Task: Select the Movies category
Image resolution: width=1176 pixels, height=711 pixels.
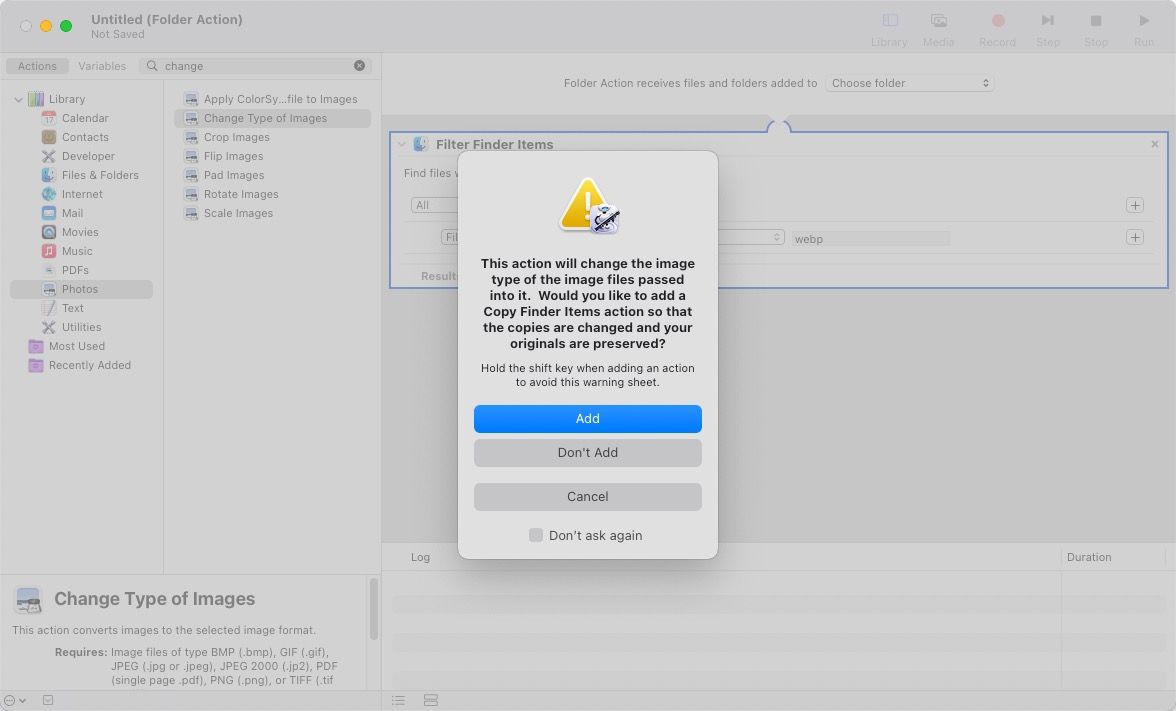Action: (x=81, y=232)
